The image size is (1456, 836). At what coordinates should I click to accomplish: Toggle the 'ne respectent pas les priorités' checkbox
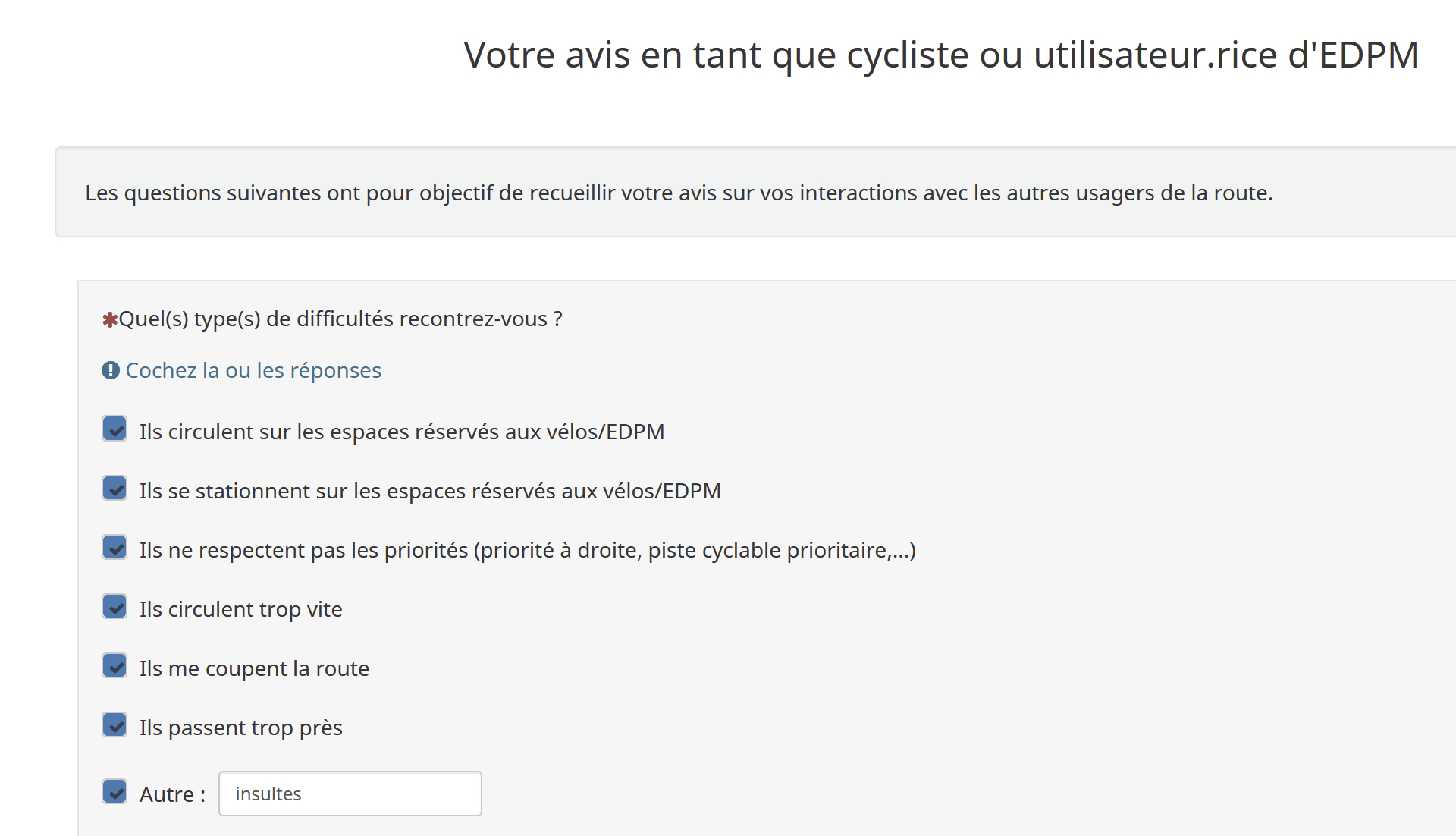(x=115, y=547)
